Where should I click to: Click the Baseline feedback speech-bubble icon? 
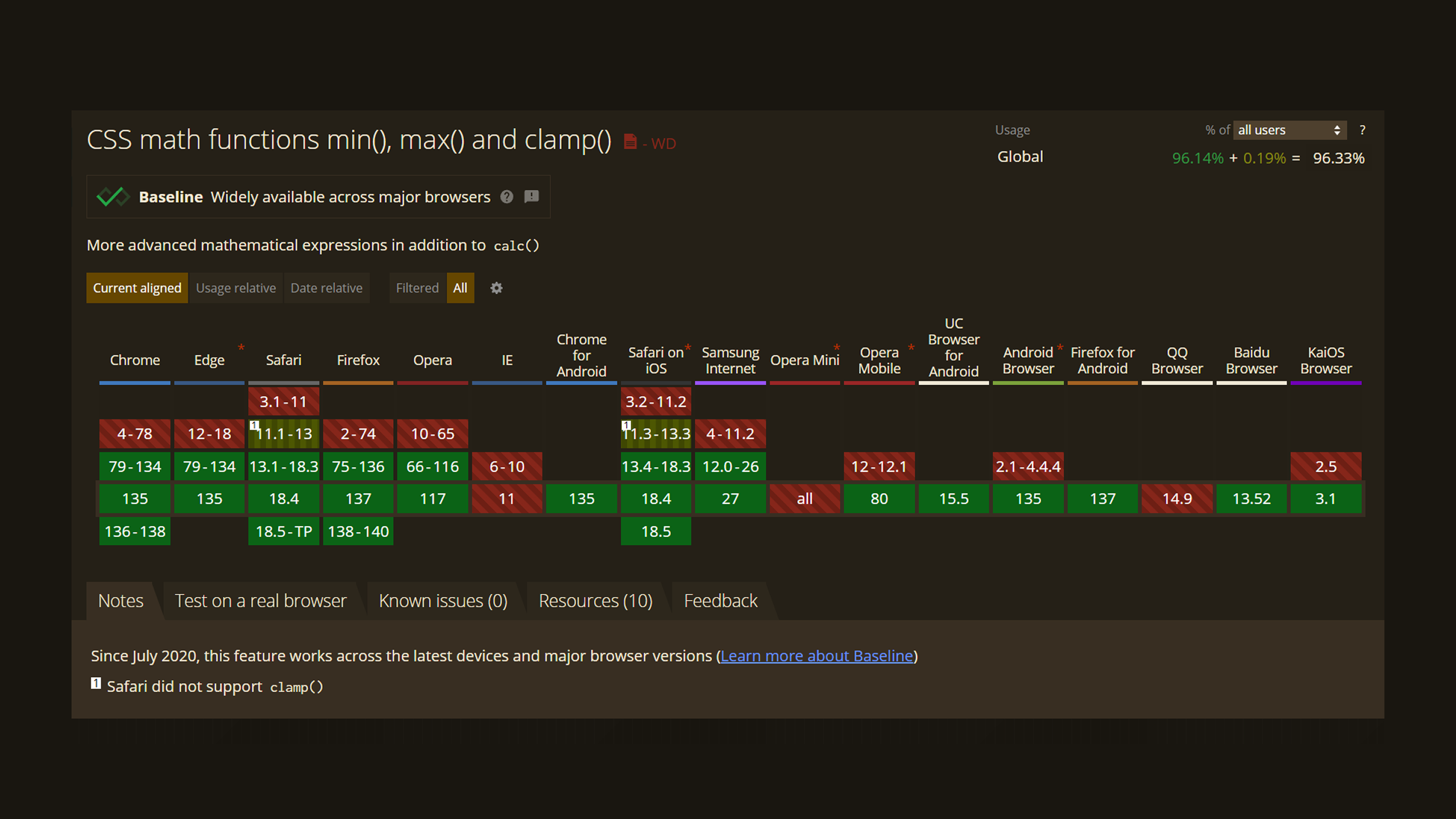[x=531, y=197]
